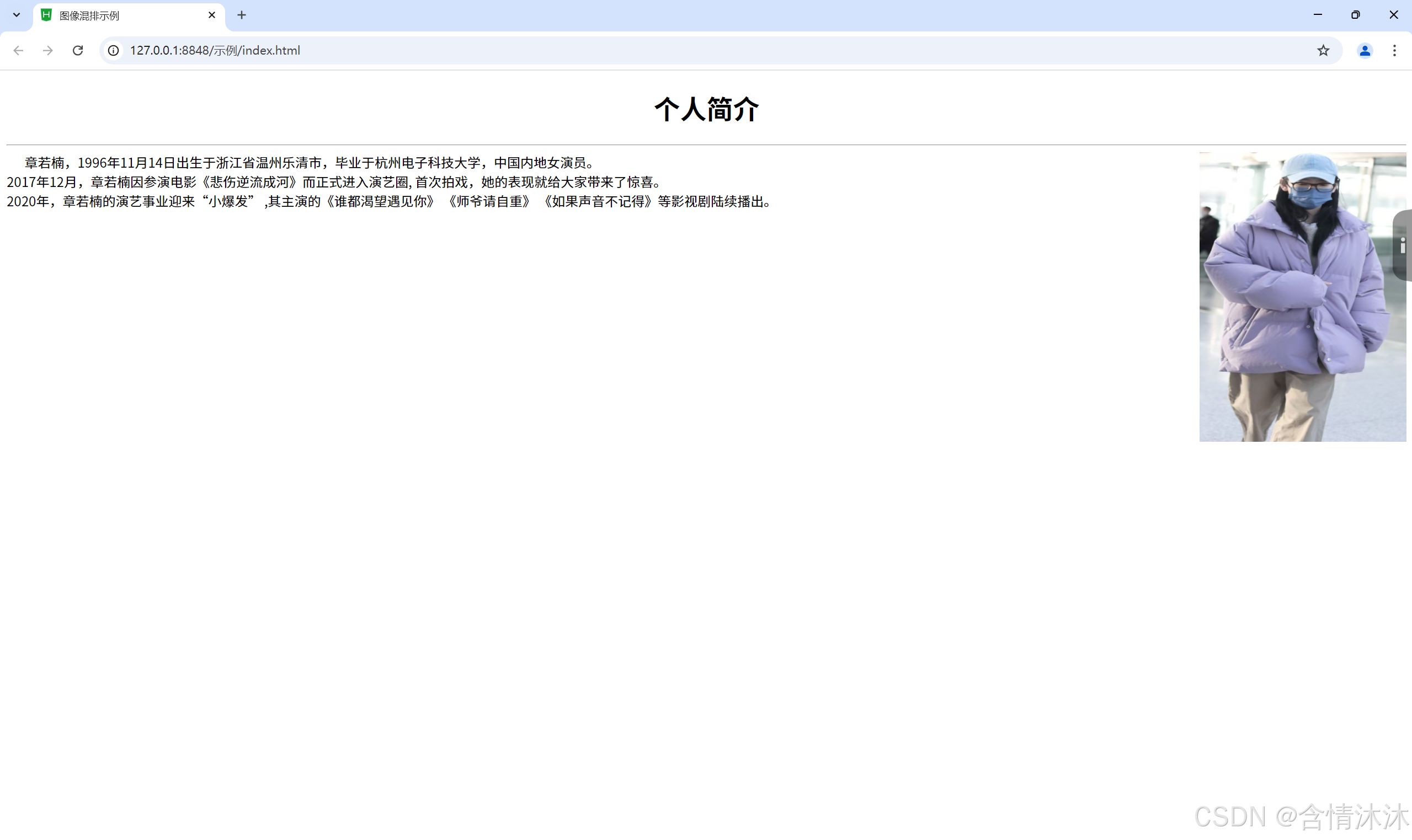The image size is (1412, 840).
Task: Bookmark this page with the star icon
Action: coord(1323,50)
